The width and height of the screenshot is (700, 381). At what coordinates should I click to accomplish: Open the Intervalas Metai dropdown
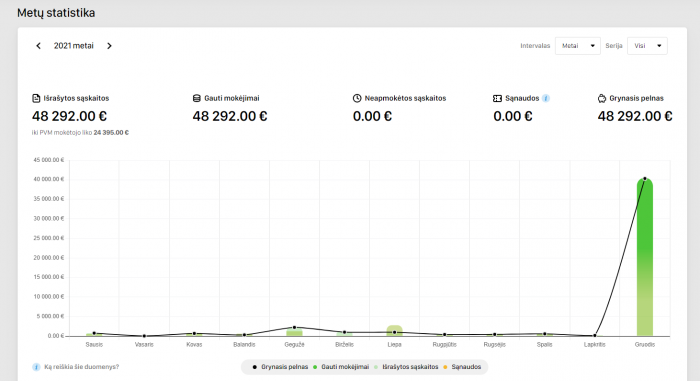click(578, 46)
